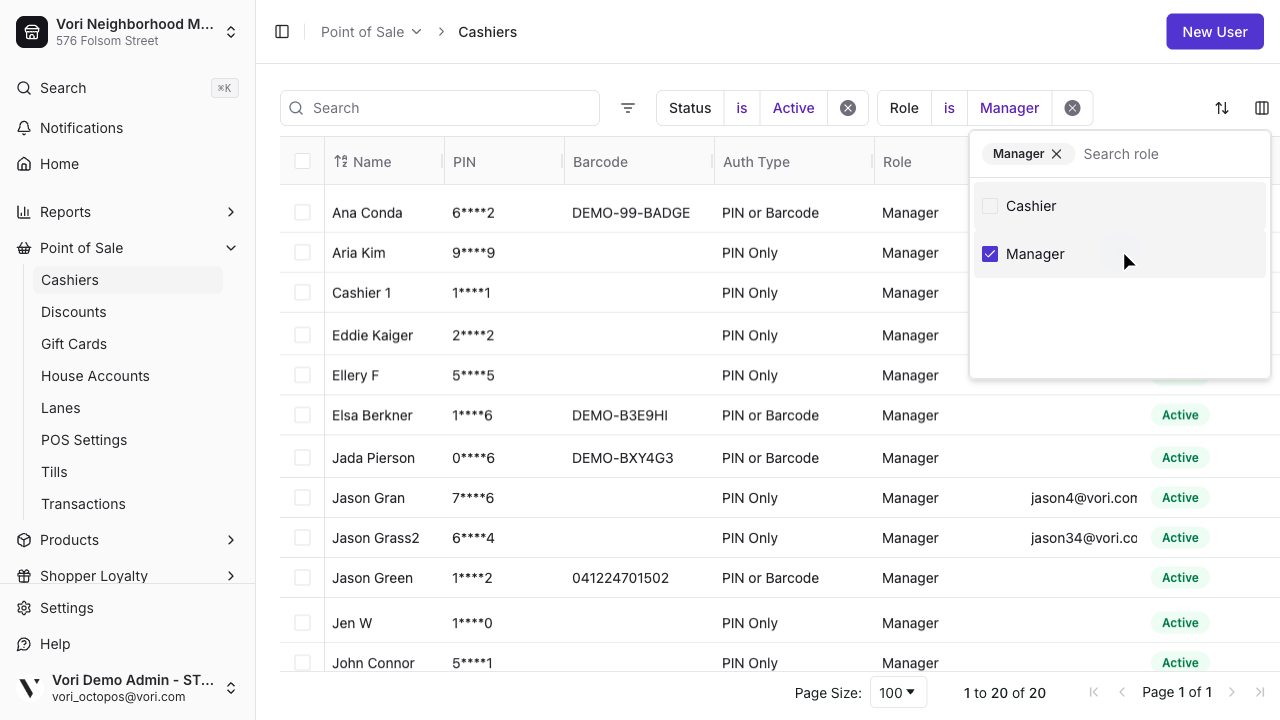Uncheck Manager in the role filter
This screenshot has width=1280, height=720.
[x=990, y=254]
